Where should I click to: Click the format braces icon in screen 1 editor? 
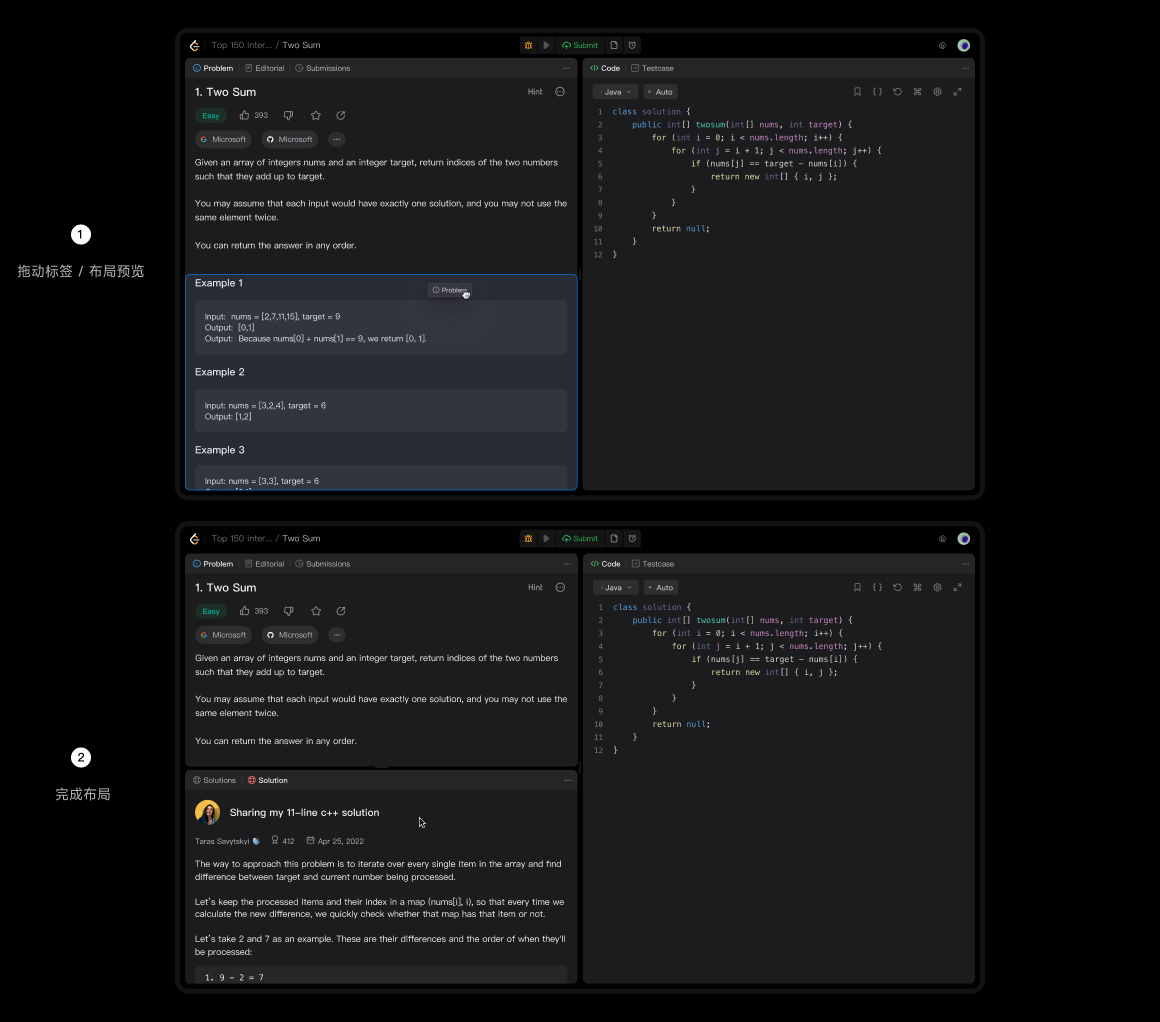click(877, 92)
